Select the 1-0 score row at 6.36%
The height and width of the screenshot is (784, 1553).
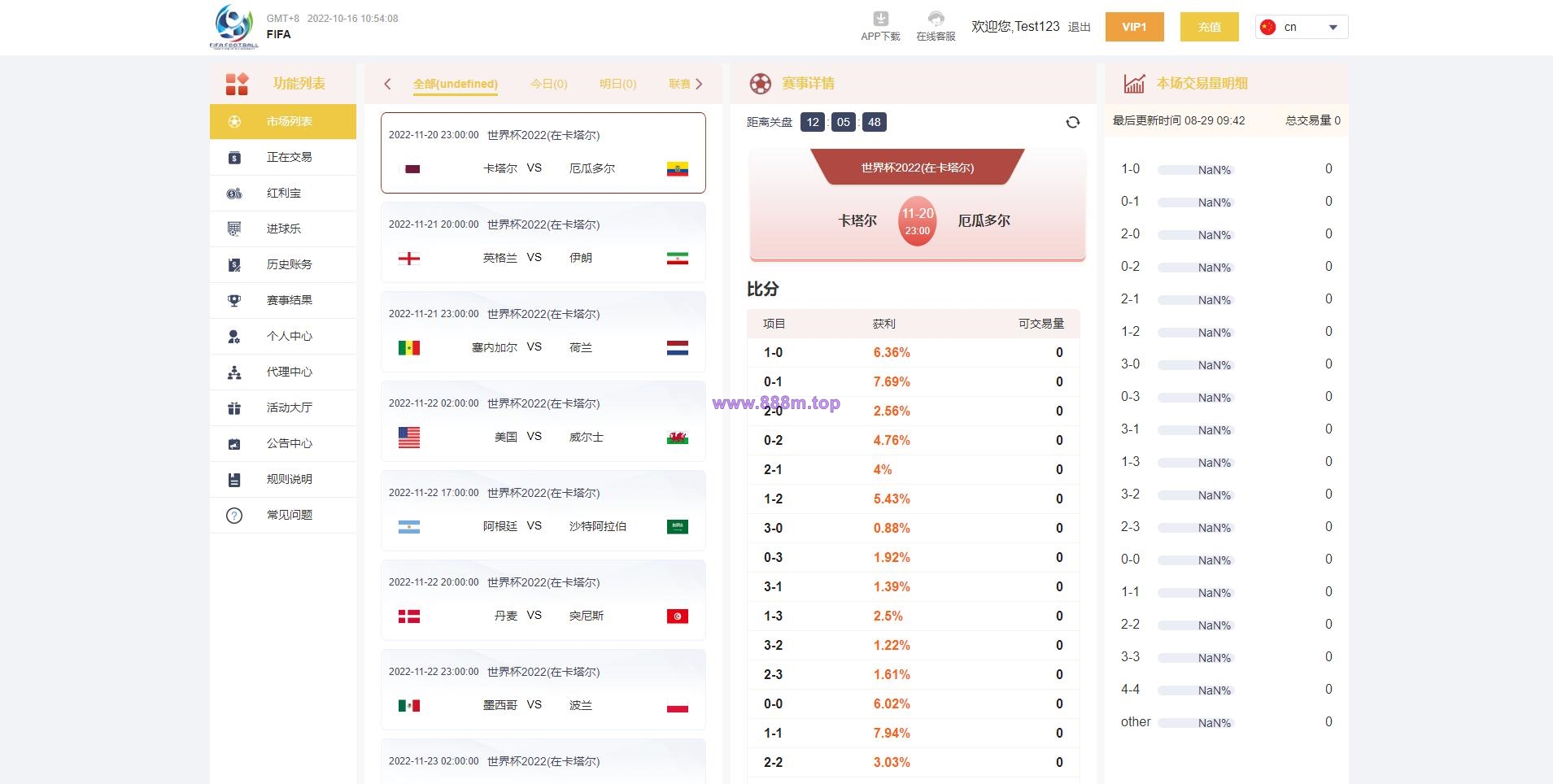coord(914,352)
